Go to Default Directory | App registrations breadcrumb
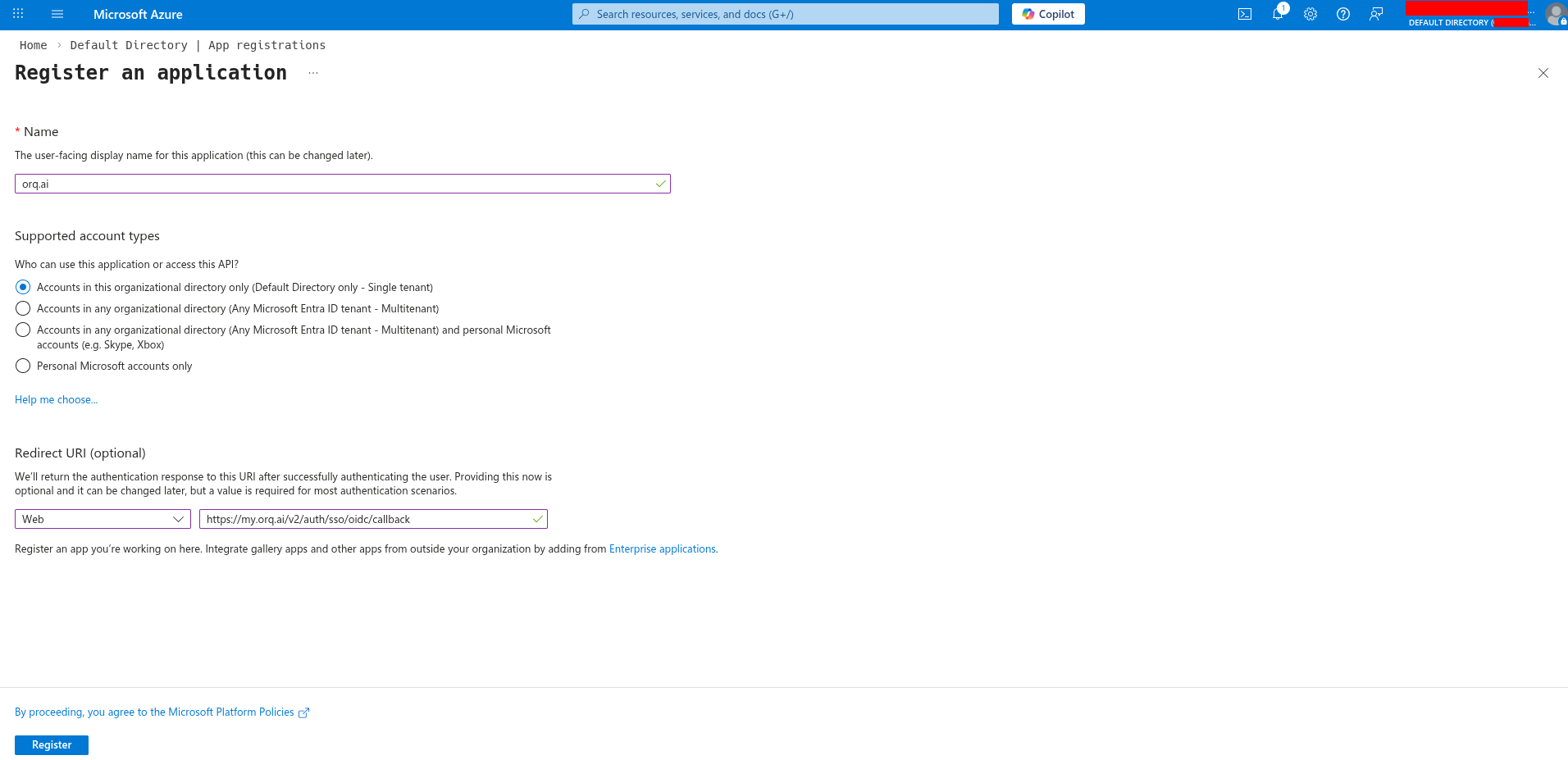The height and width of the screenshot is (760, 1568). [198, 45]
